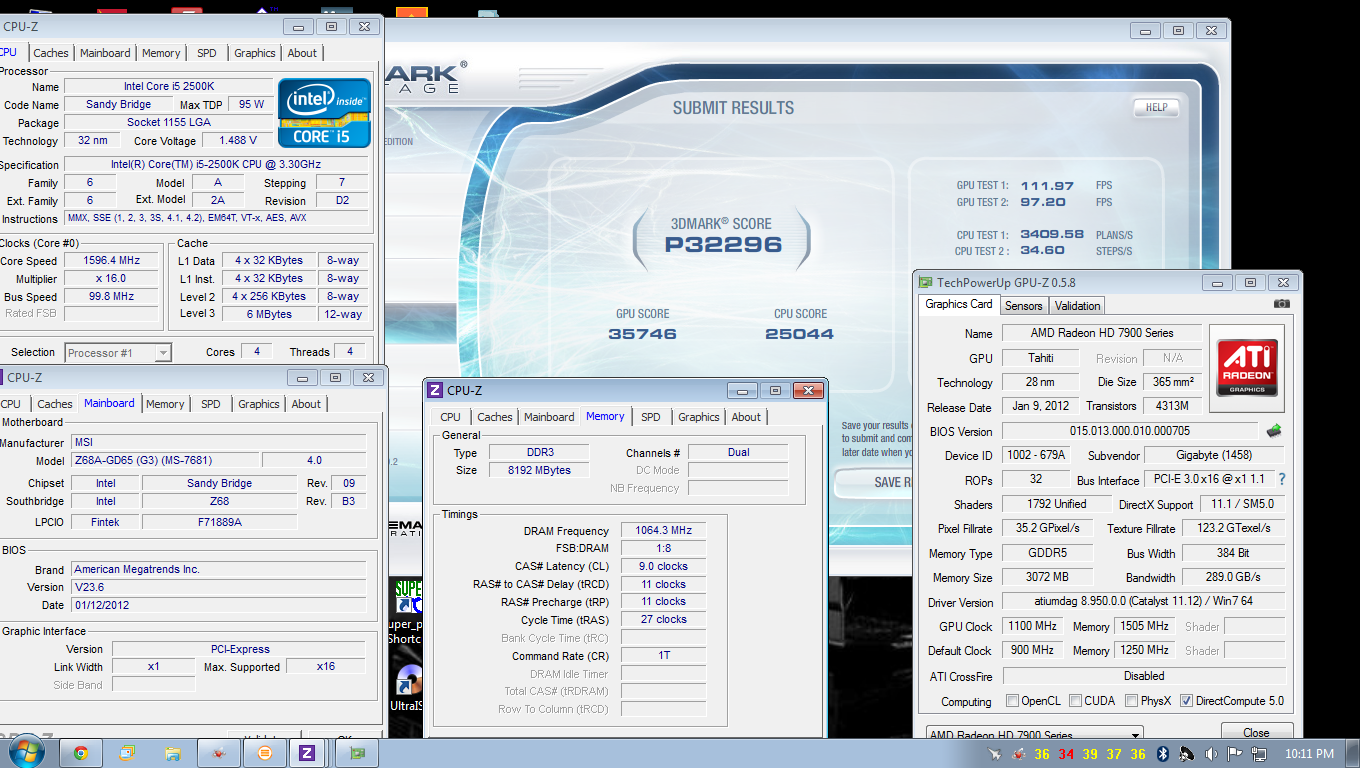Open the super_pi shortcut desktop icon
This screenshot has height=768, width=1360.
click(407, 611)
